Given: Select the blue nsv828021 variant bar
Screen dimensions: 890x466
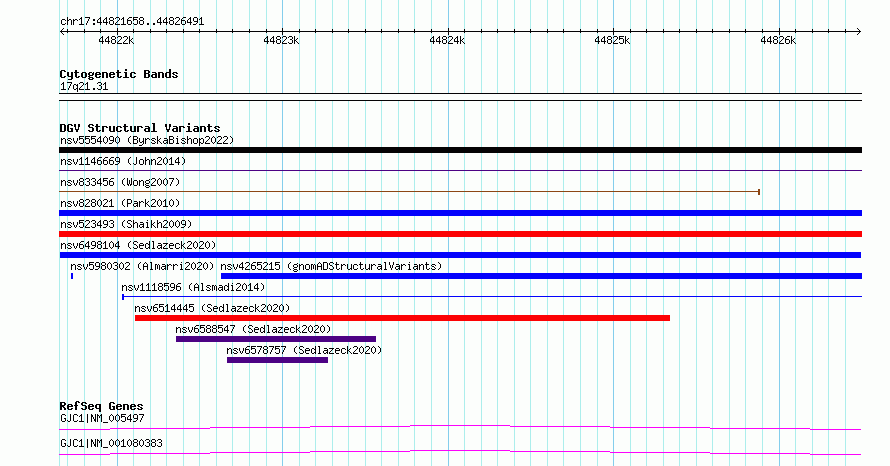Looking at the screenshot, I should 460,213.
